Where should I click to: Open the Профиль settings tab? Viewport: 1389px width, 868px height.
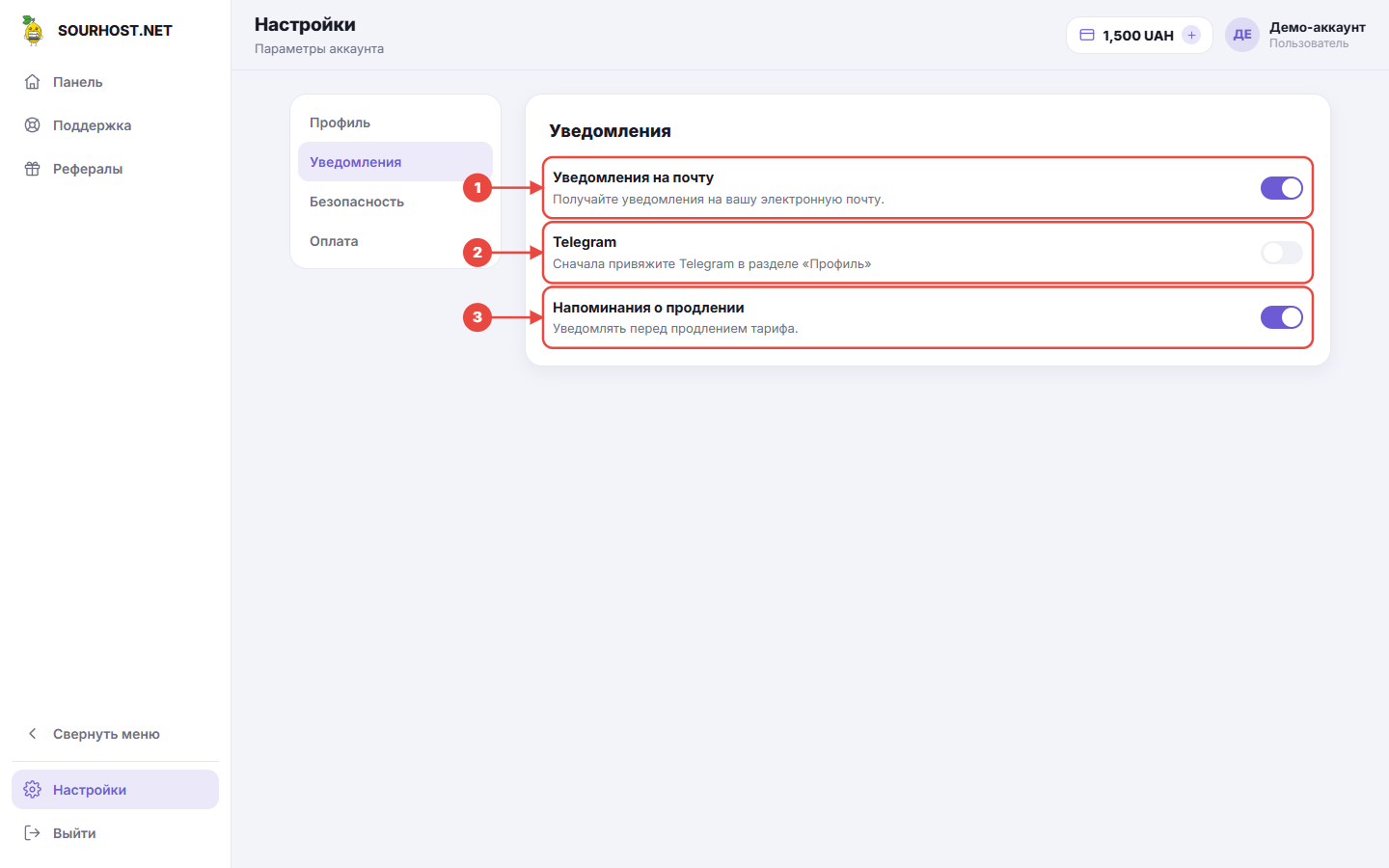tap(395, 122)
